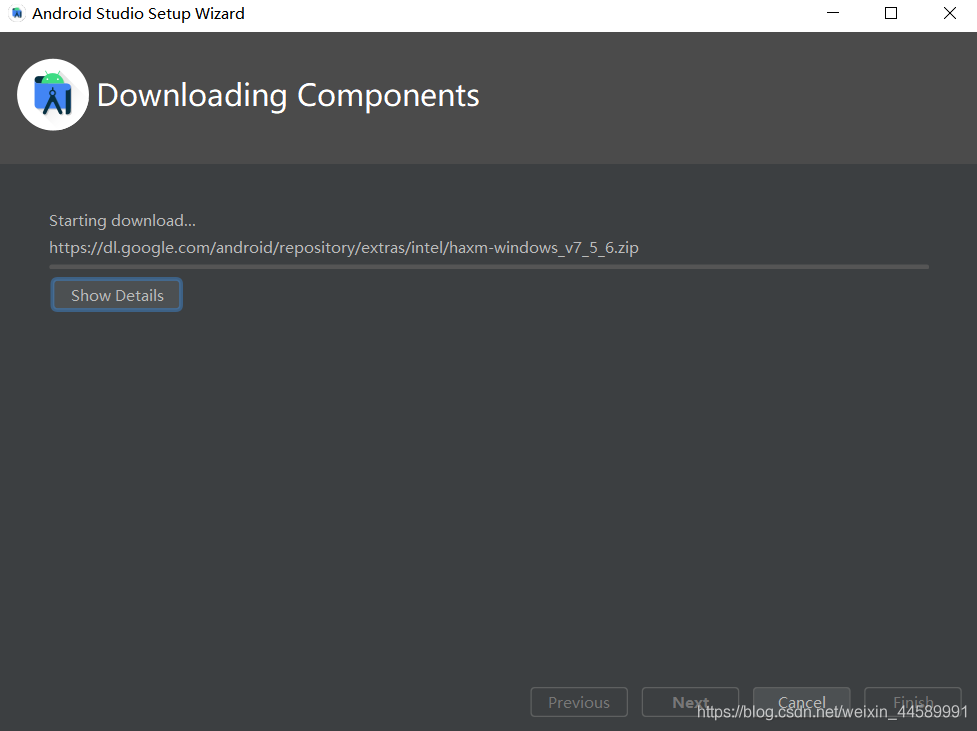
Task: Click the 'Downloading Components' heading
Action: click(288, 95)
